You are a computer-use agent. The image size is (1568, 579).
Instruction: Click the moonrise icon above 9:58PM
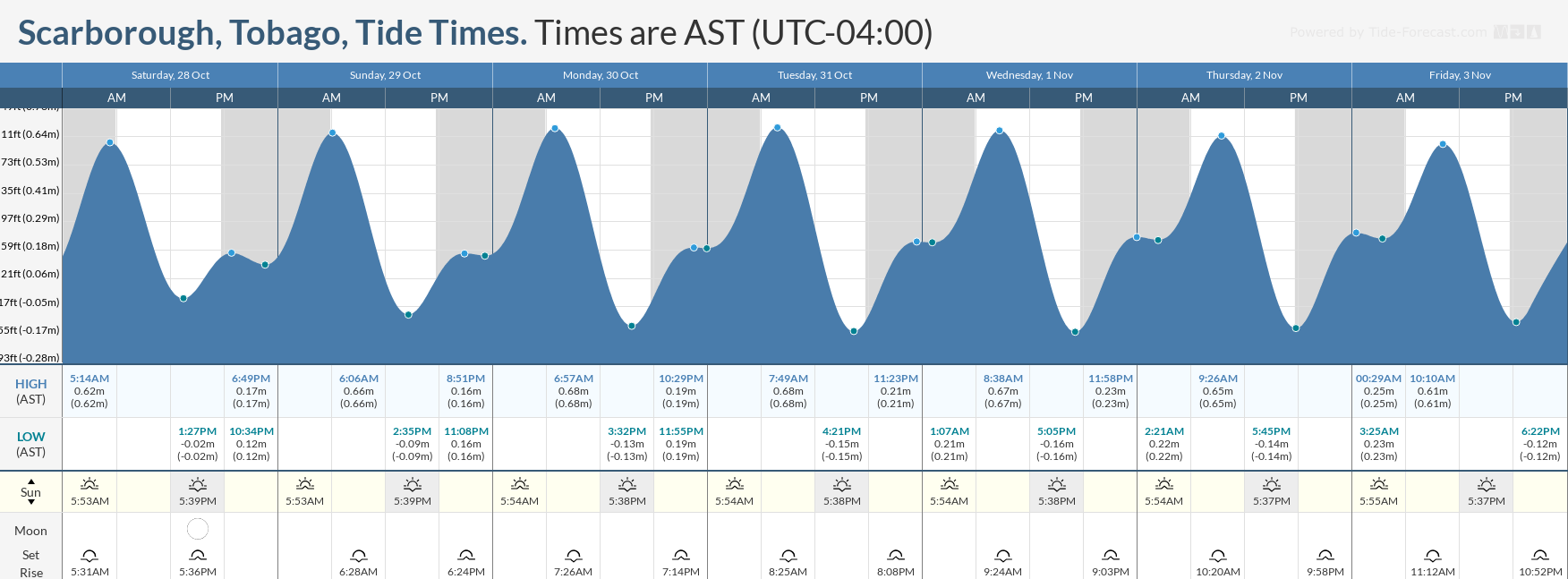pyautogui.click(x=1325, y=556)
